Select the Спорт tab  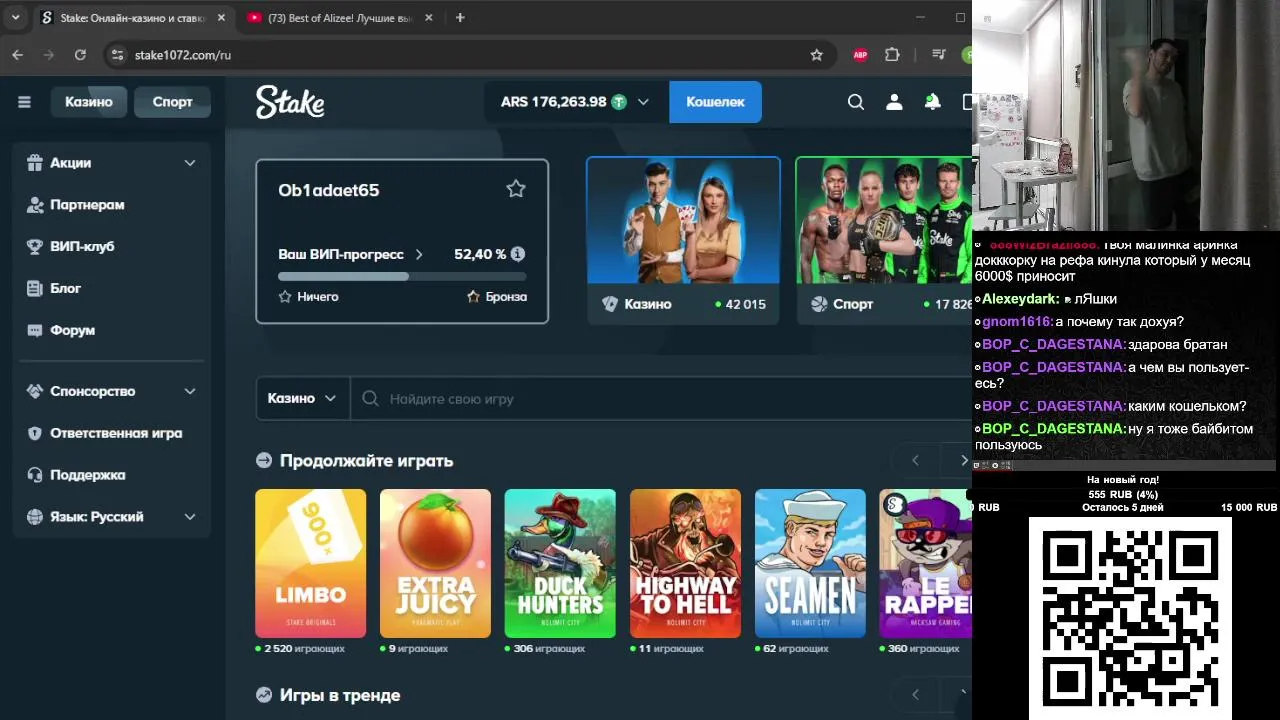tap(172, 102)
